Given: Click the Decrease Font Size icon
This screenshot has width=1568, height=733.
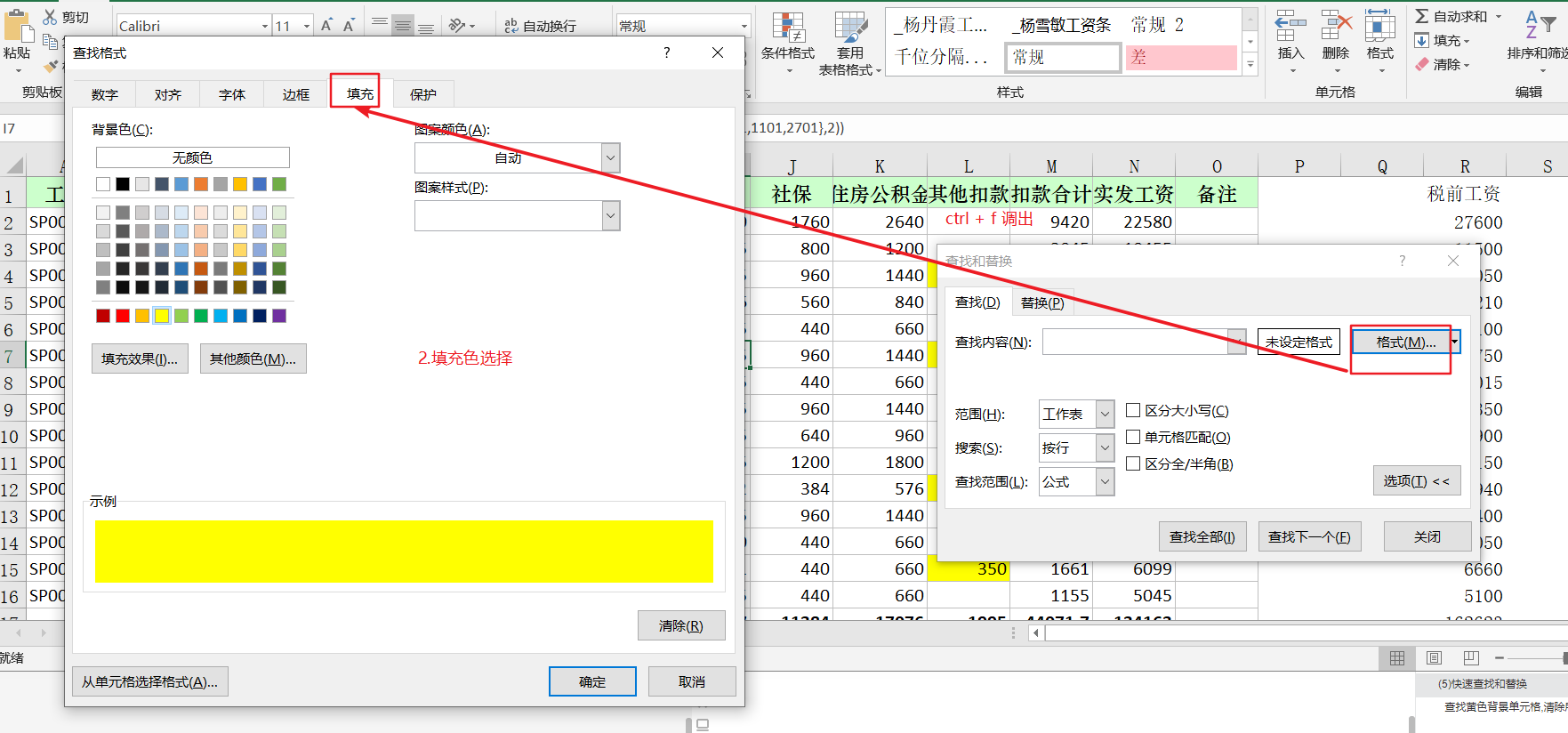Looking at the screenshot, I should pos(349,25).
